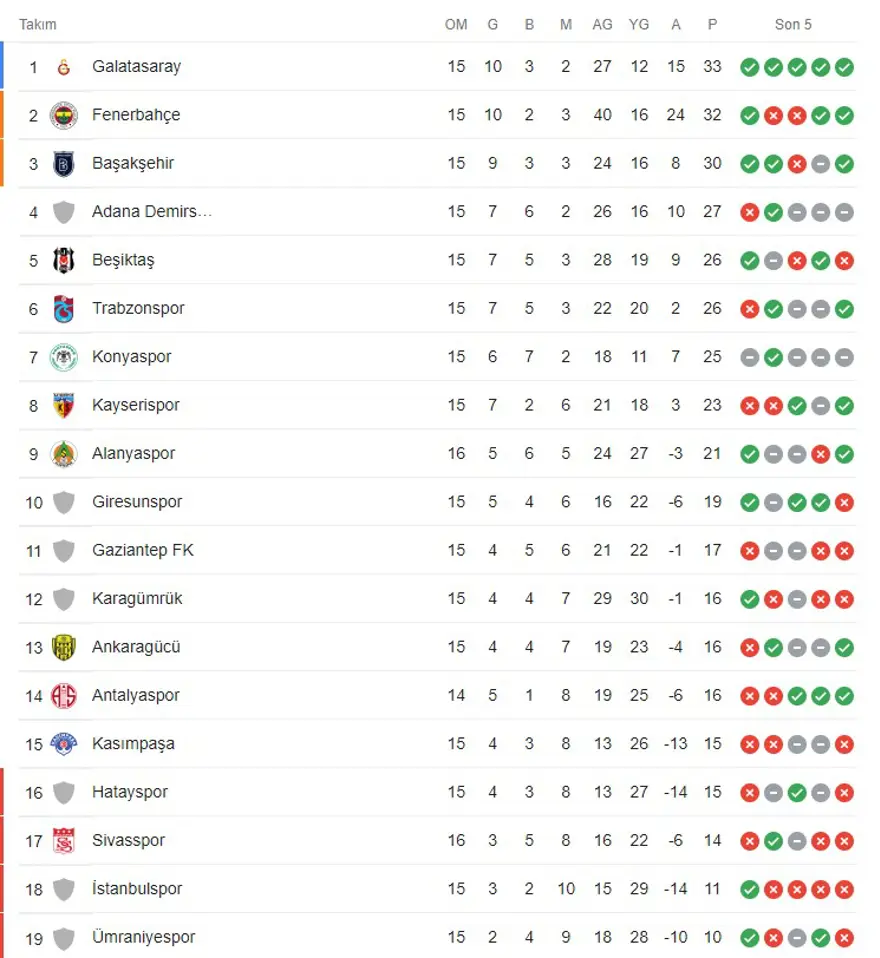Open the Giresunspor team row

pos(137,502)
